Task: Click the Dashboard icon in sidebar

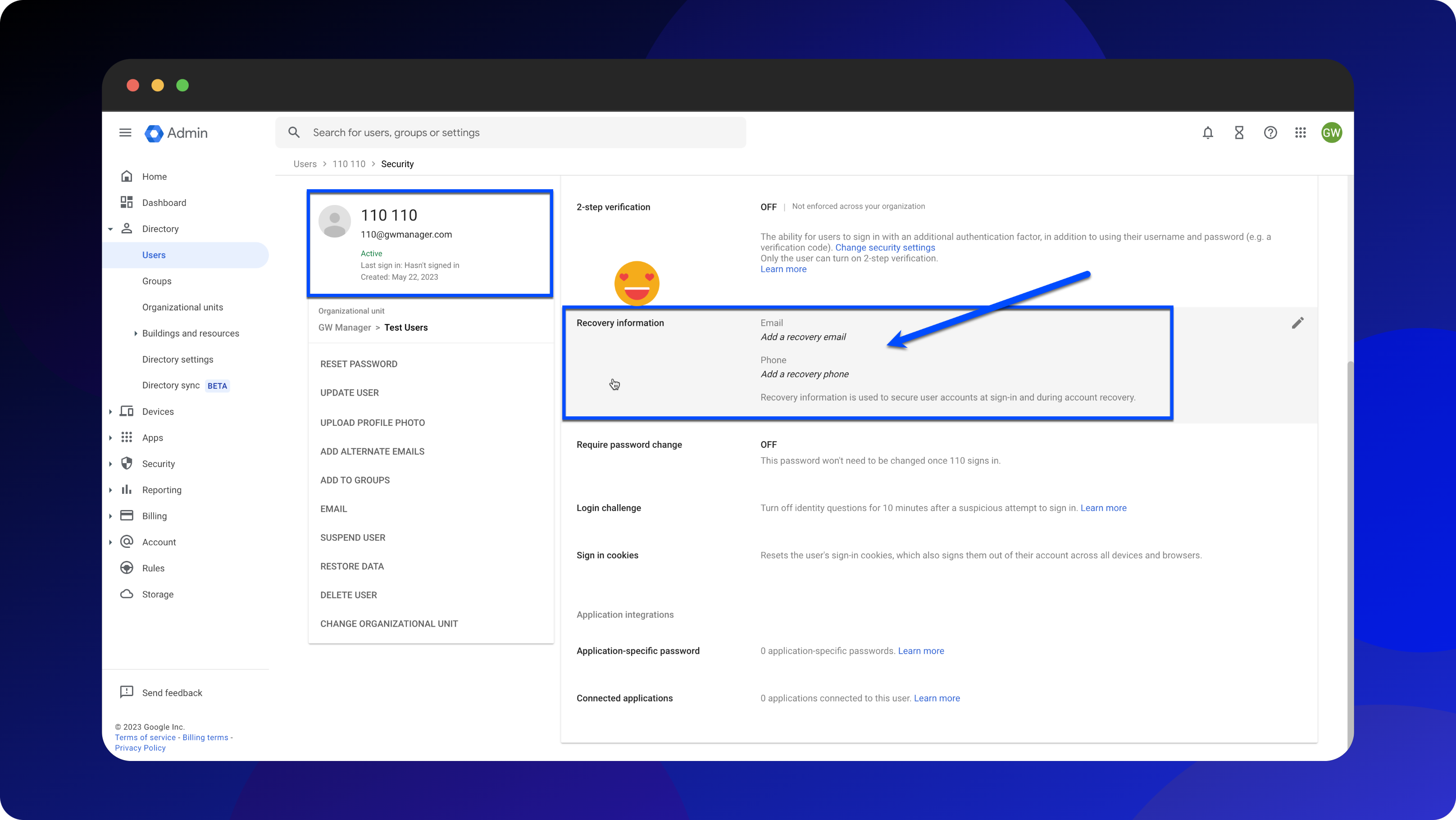Action: click(x=127, y=202)
